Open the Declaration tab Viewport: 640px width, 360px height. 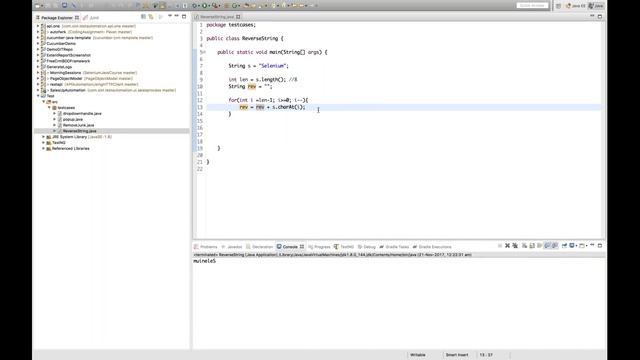[260, 247]
